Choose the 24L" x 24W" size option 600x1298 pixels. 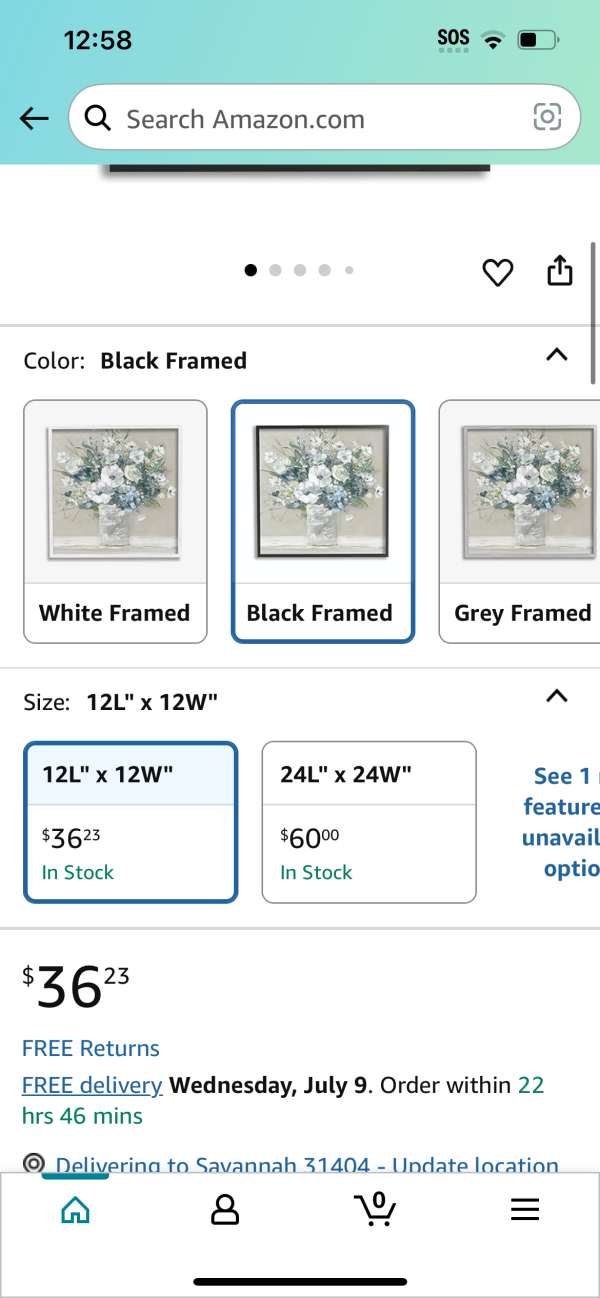point(369,822)
